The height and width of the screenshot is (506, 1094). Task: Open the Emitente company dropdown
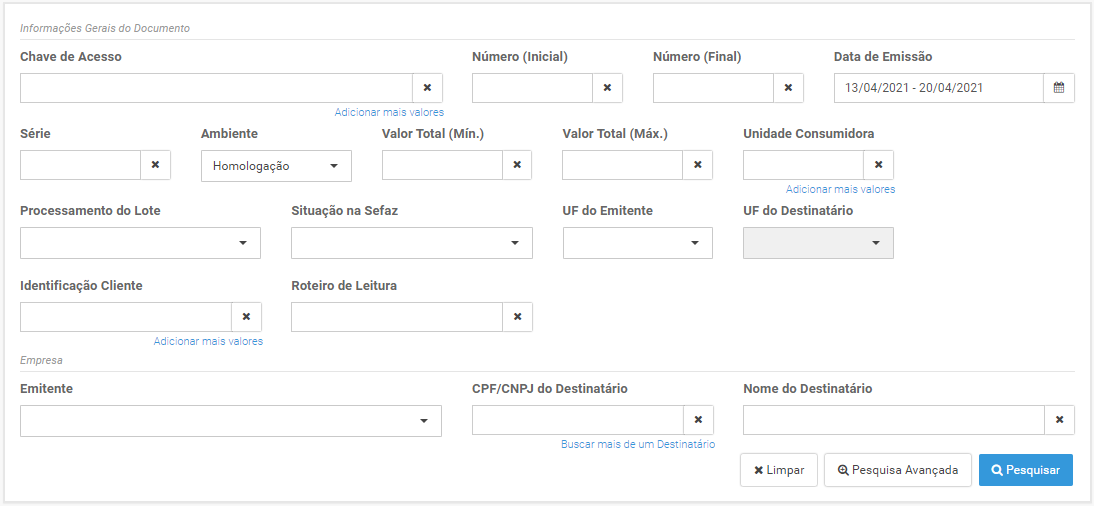pyautogui.click(x=231, y=421)
